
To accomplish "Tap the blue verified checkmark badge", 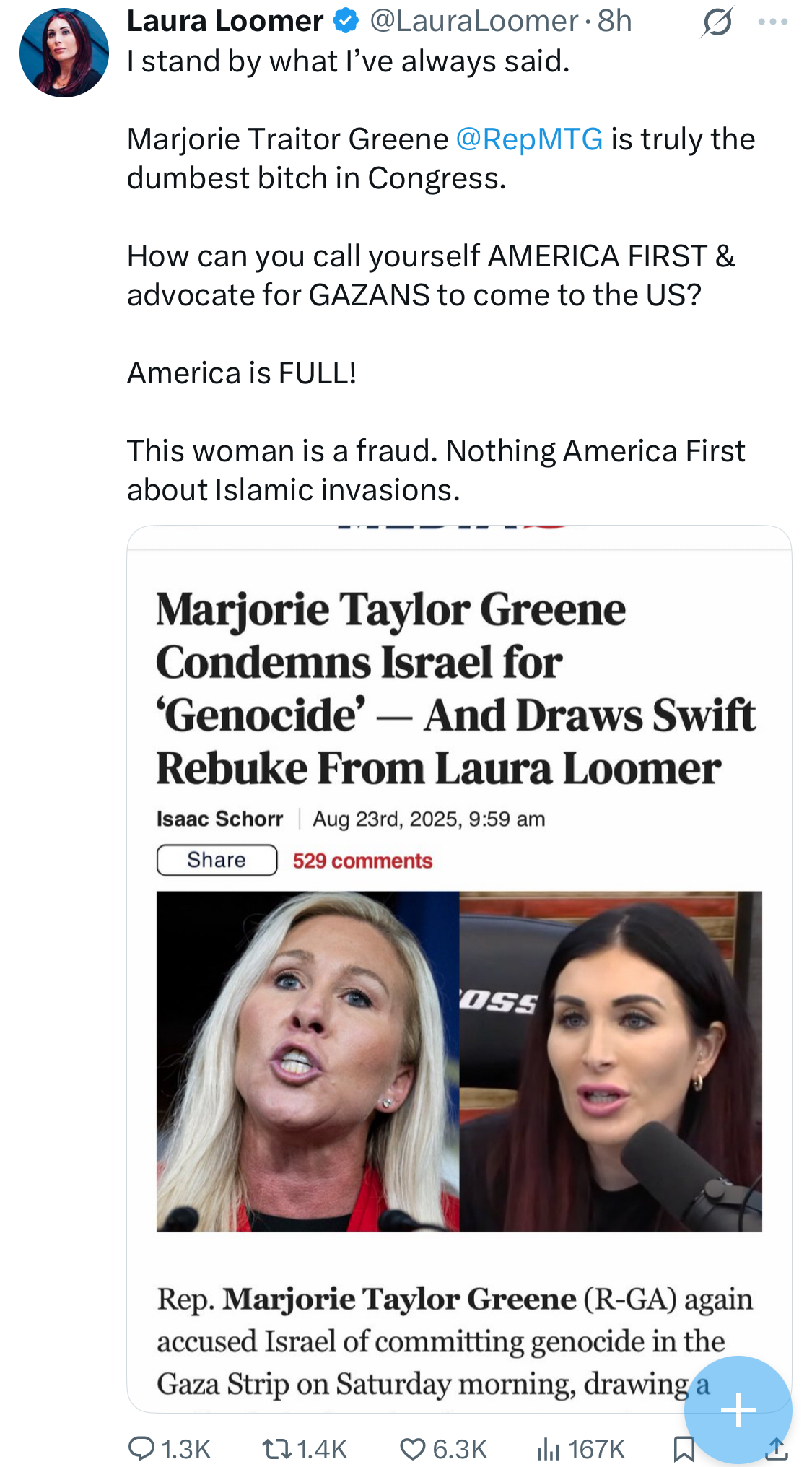I will [346, 21].
